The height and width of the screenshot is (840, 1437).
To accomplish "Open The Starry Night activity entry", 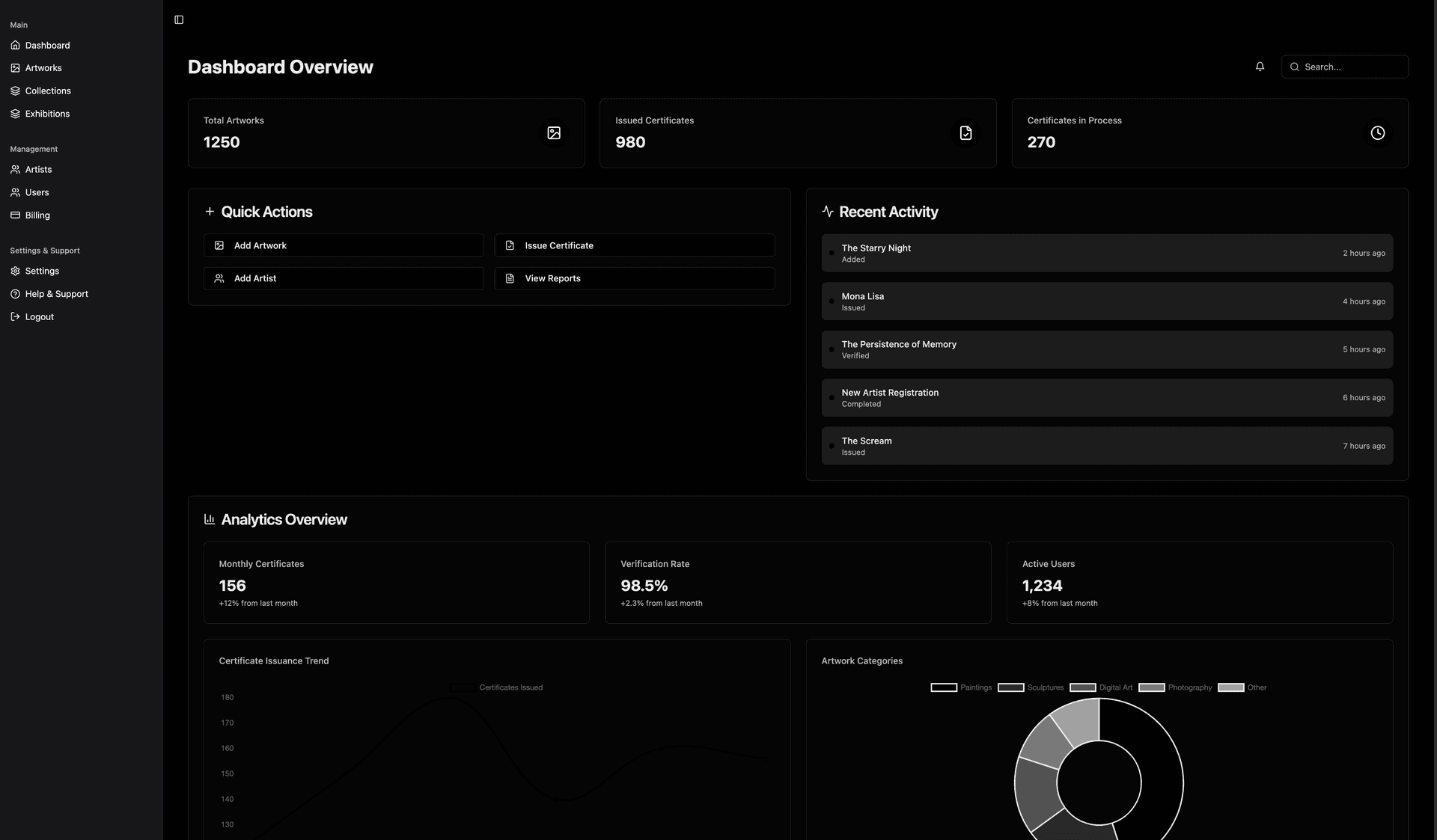I will (1106, 254).
